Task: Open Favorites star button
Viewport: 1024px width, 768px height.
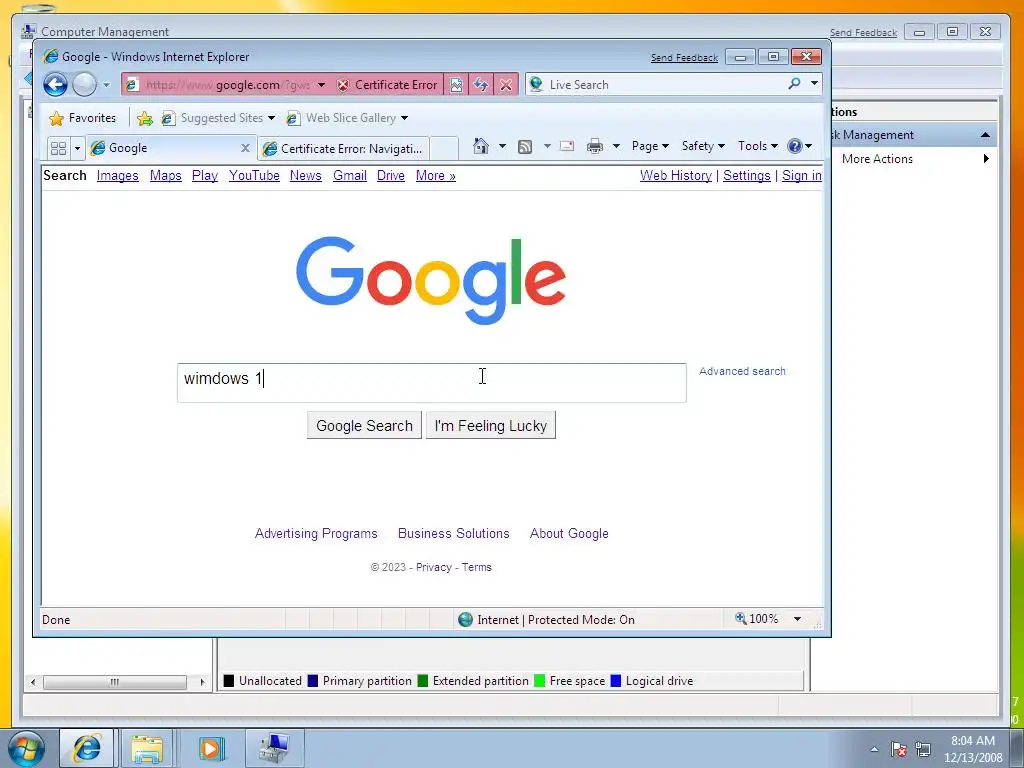Action: pos(83,118)
